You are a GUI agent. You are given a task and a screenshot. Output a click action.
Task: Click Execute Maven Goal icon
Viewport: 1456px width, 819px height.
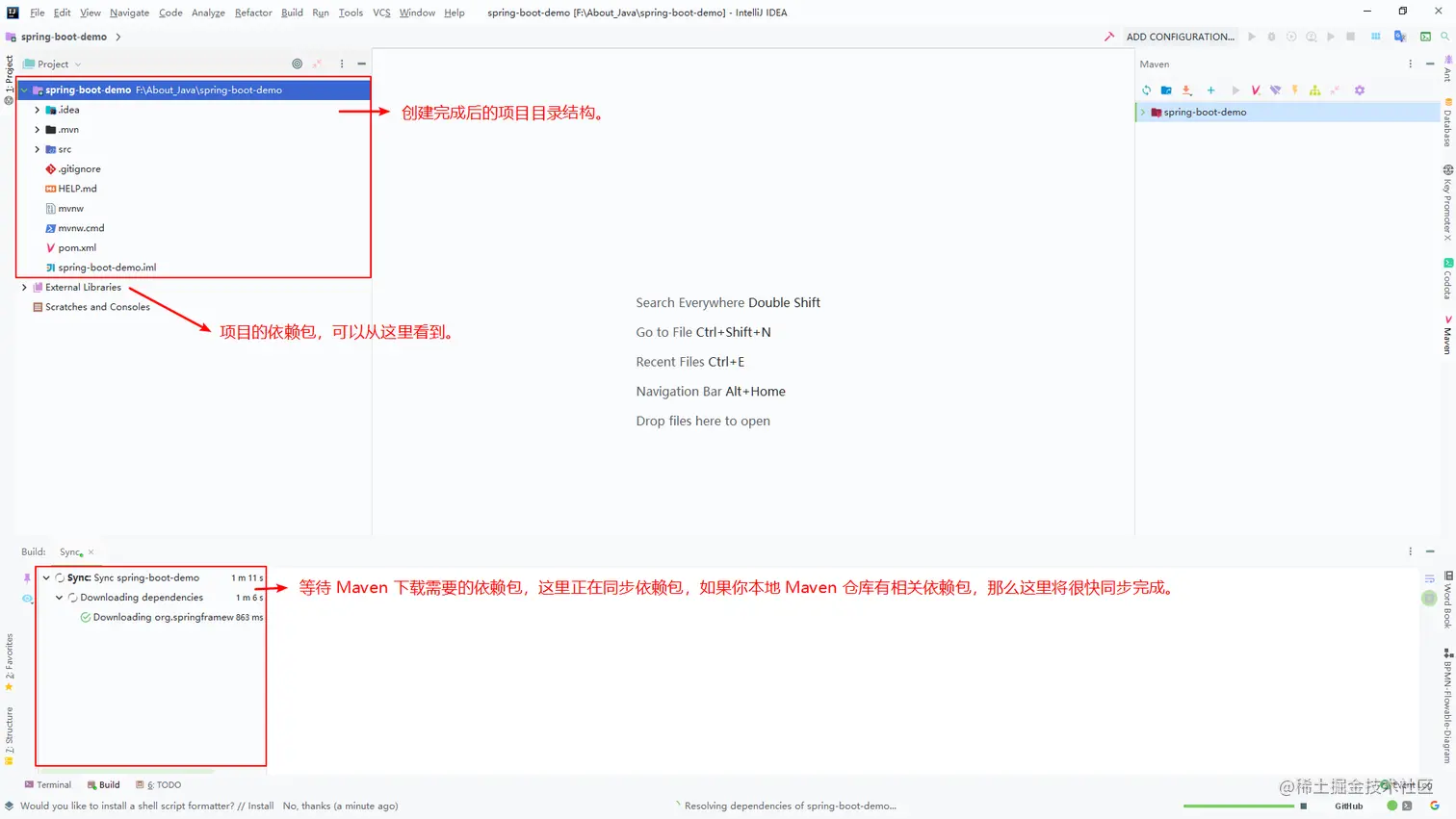(x=1256, y=90)
